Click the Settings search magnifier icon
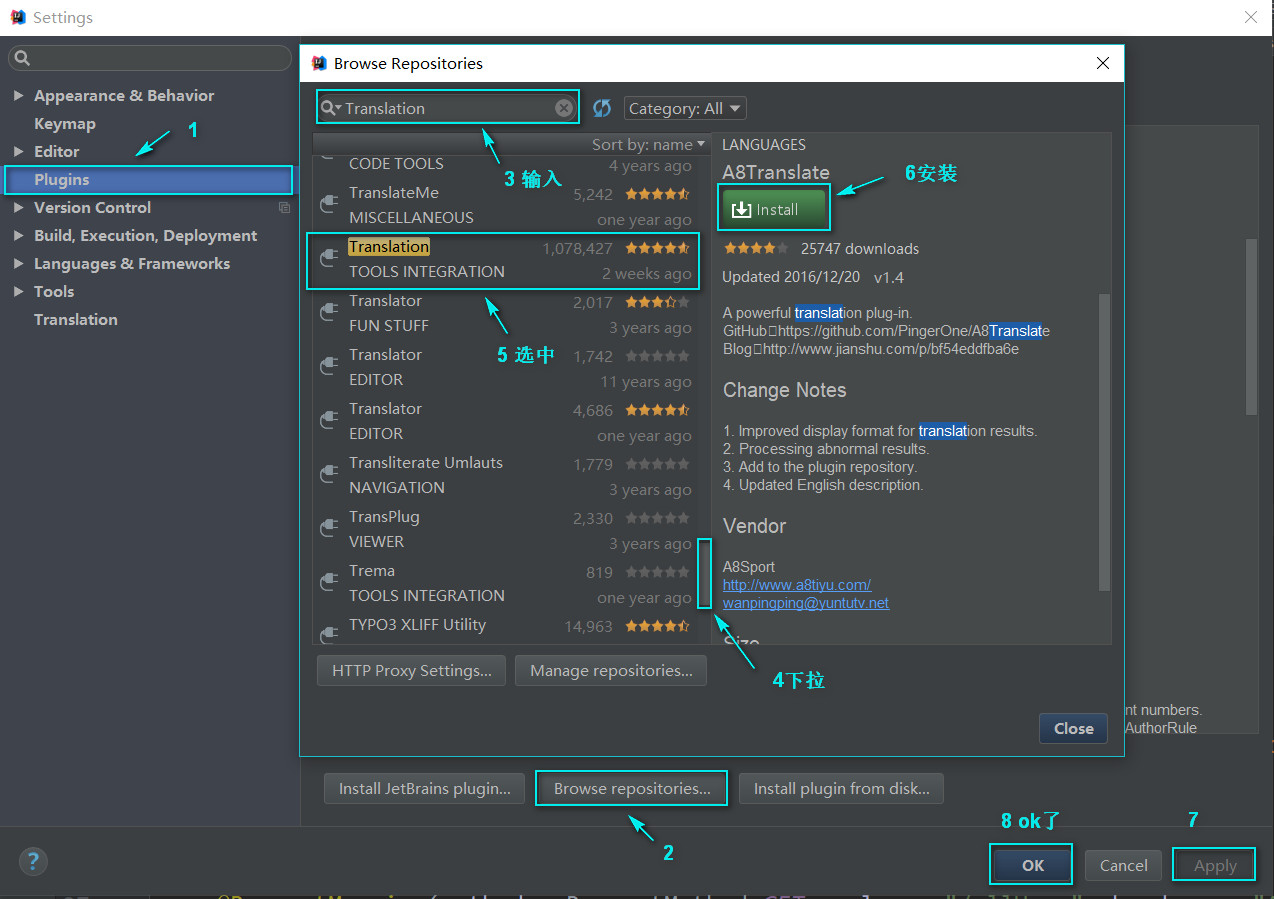1274x899 pixels. coord(22,58)
